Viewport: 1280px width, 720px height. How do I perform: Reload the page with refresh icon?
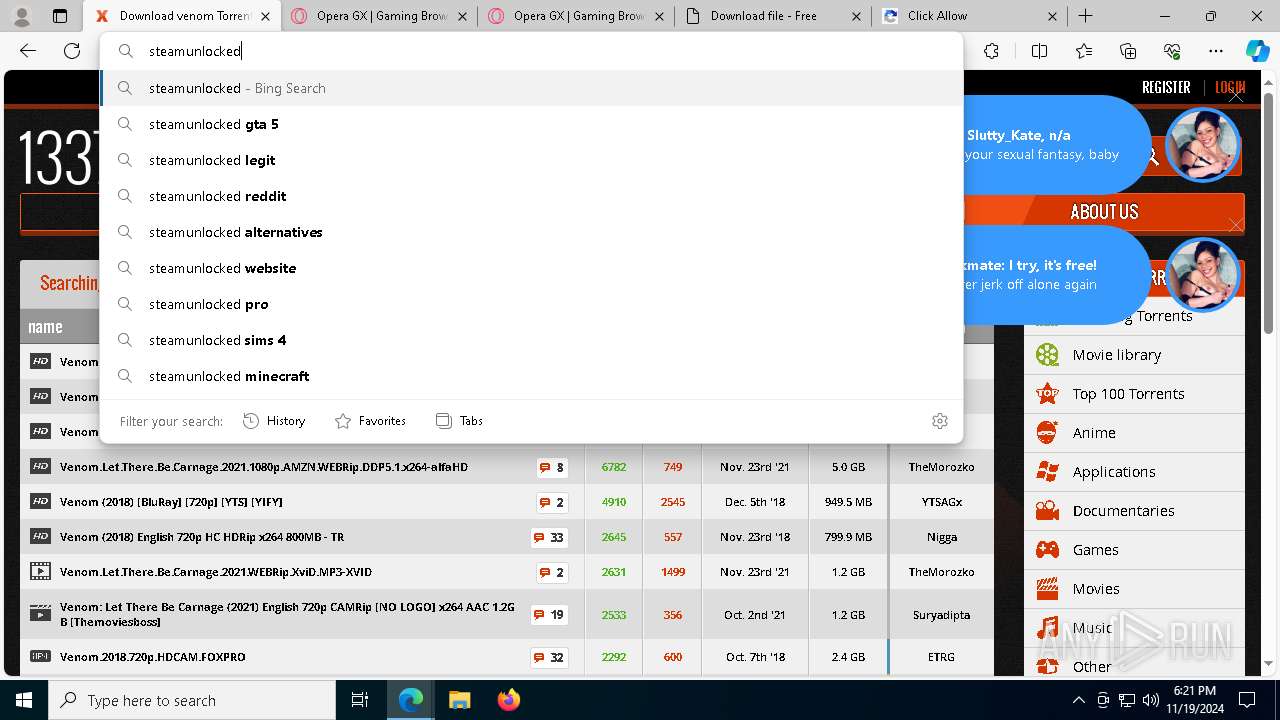72,51
